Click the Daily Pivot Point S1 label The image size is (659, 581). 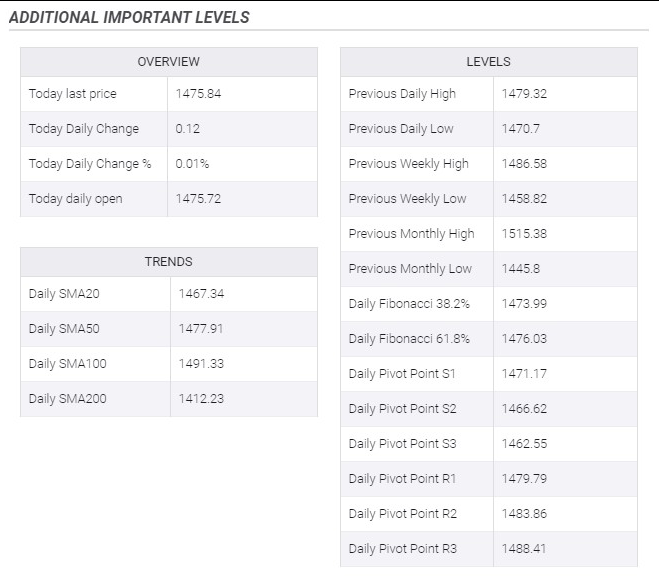402,374
